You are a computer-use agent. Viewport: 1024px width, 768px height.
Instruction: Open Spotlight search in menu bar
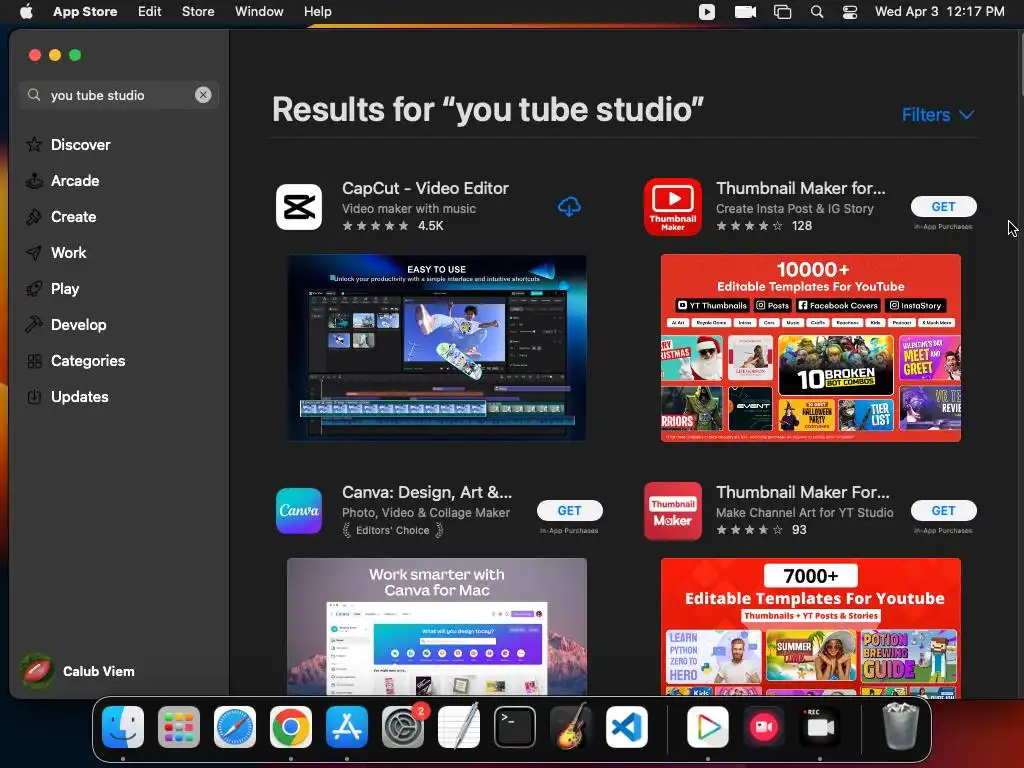click(x=816, y=12)
